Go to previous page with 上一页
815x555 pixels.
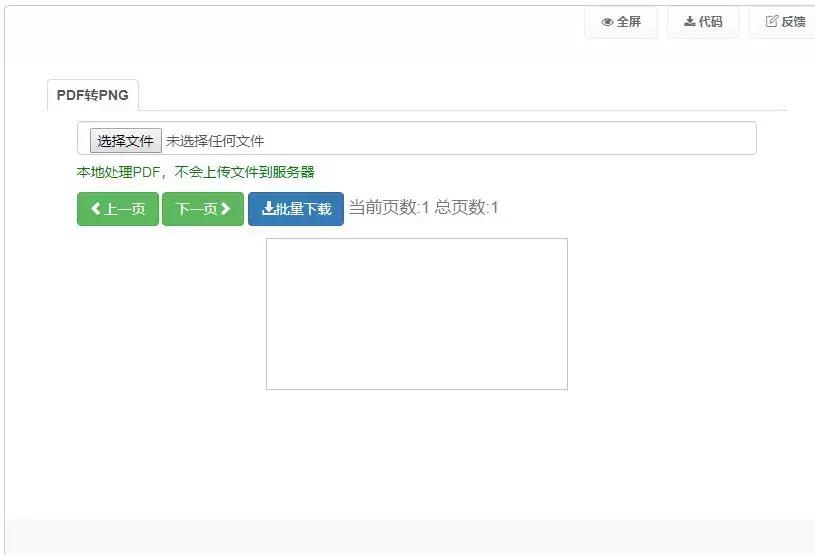tap(118, 209)
